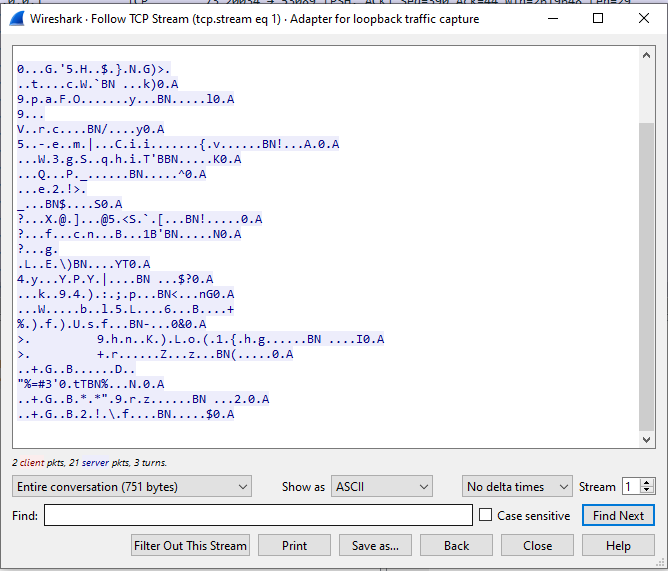Maximize the Follow TCP Stream window
Viewport: 668px width, 571px height.
click(597, 18)
